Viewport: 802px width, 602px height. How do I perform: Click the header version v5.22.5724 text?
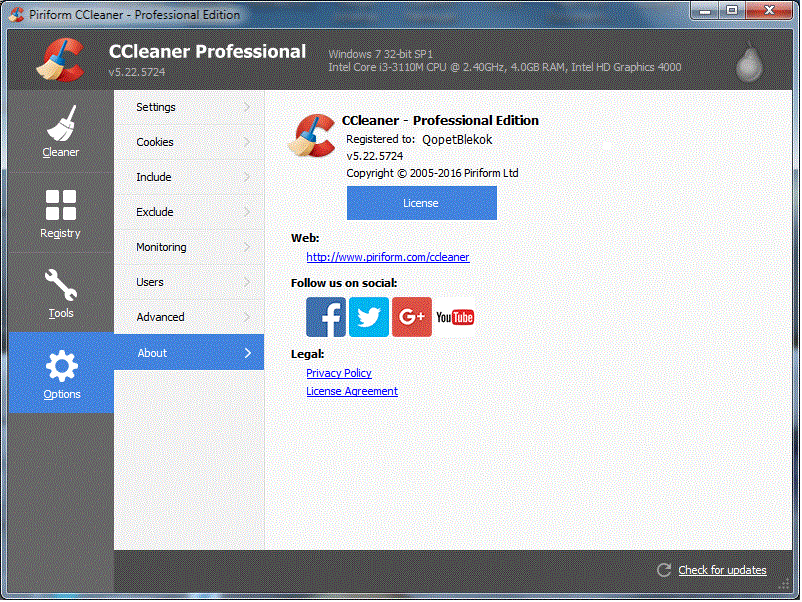pos(137,72)
